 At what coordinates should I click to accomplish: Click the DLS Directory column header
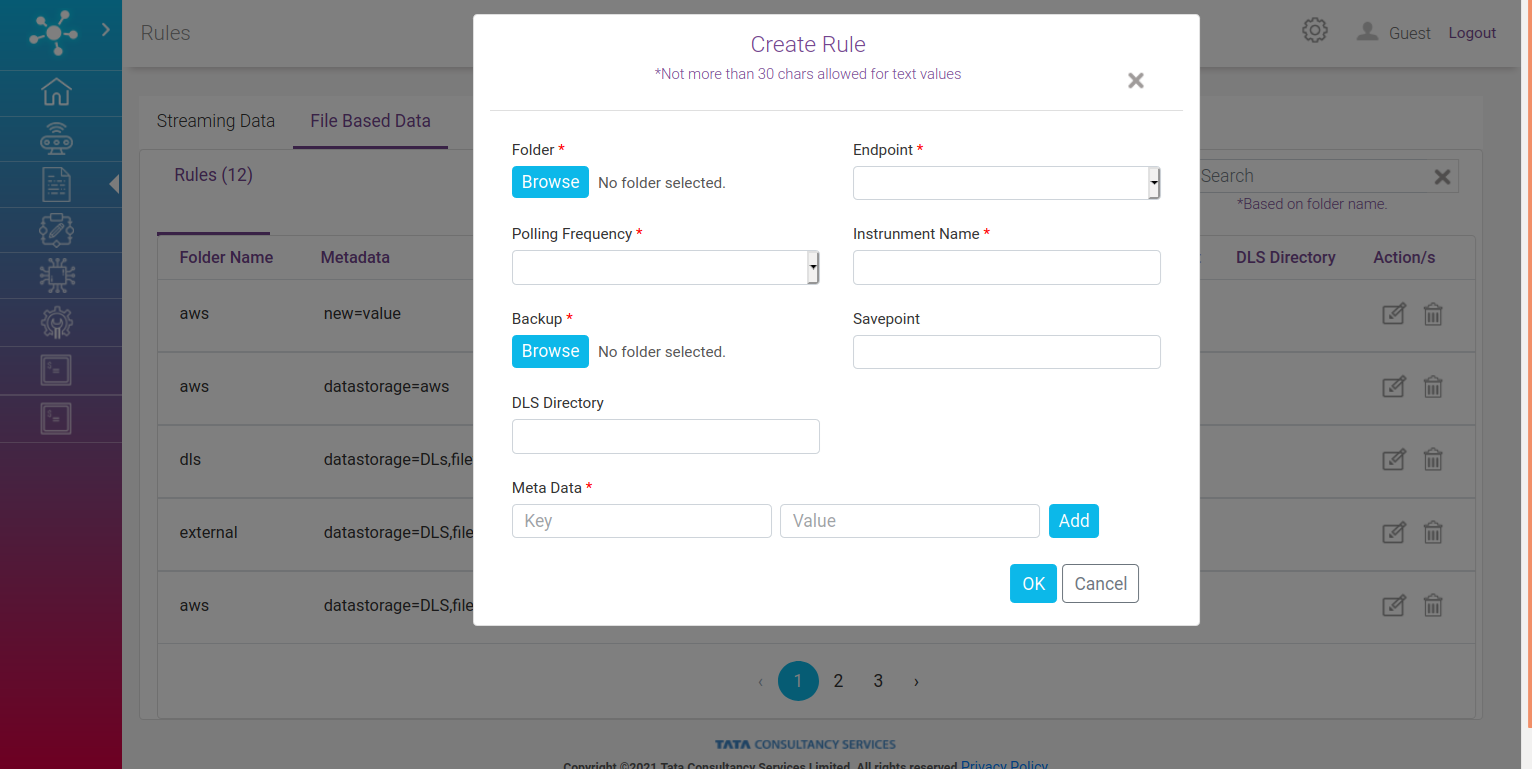click(x=1285, y=257)
